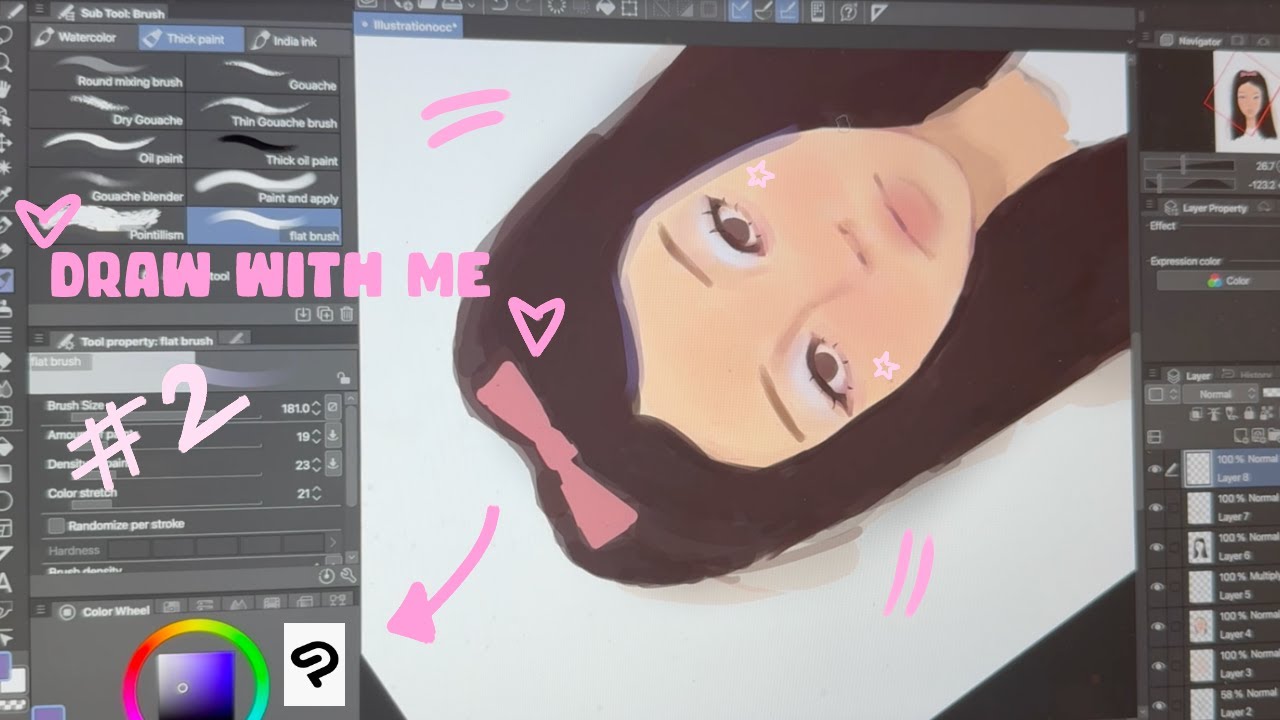This screenshot has height=720, width=1280.
Task: Select the Illustrationocc document tab
Action: [x=411, y=27]
